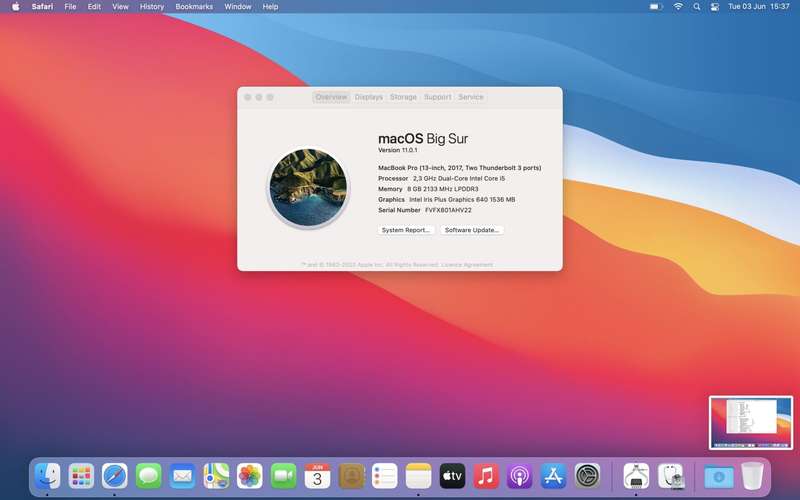Open the History menu
Viewport: 800px width, 500px height.
tap(152, 7)
